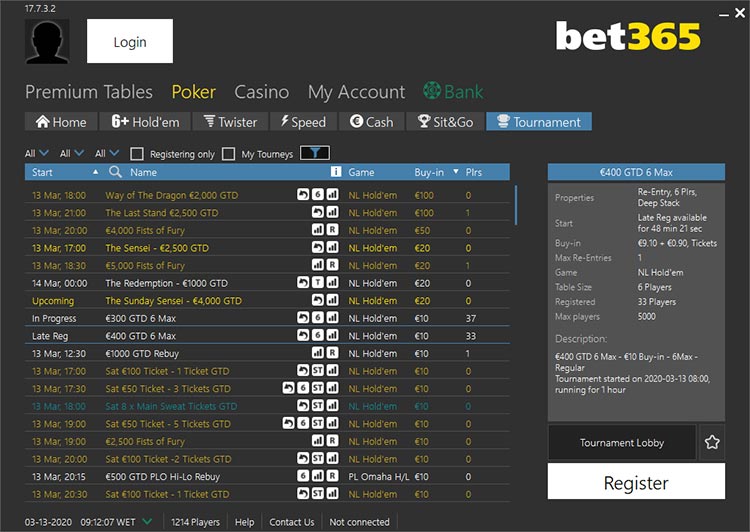The height and width of the screenshot is (532, 750).
Task: Click stats icon on €5,000 Fists of Fury row
Action: click(318, 265)
